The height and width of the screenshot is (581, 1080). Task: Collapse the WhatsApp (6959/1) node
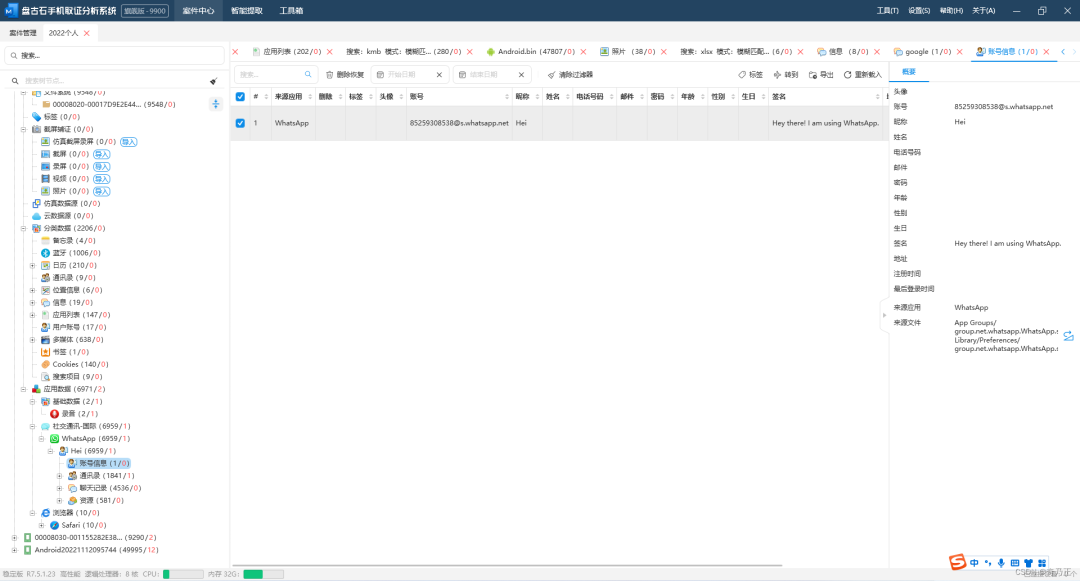[41, 439]
